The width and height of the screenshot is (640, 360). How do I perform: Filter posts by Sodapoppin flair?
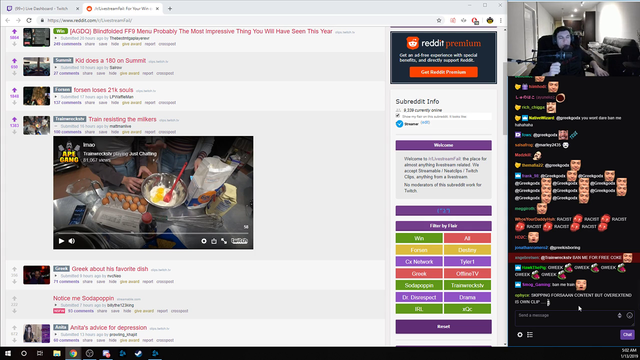(419, 286)
